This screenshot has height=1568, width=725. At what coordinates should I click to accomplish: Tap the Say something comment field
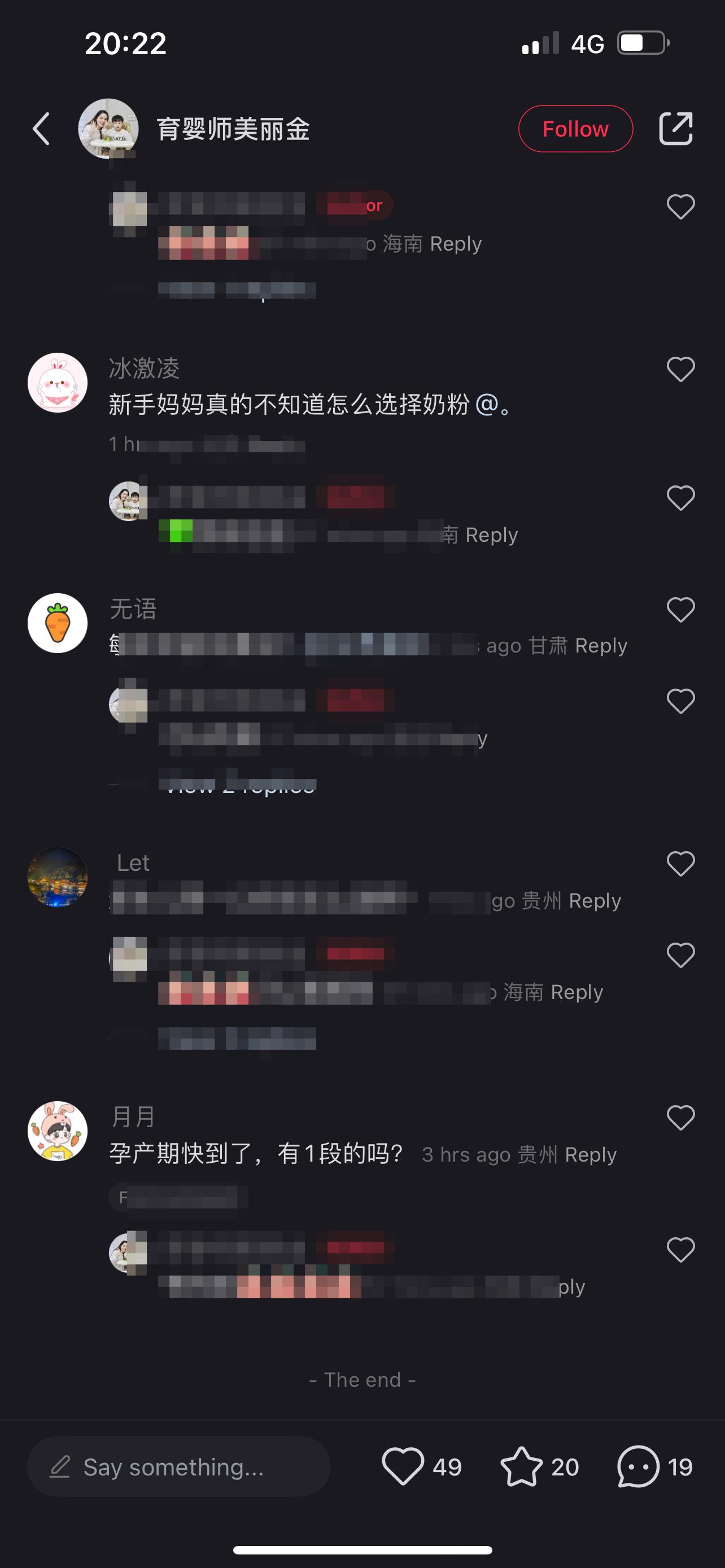179,1466
